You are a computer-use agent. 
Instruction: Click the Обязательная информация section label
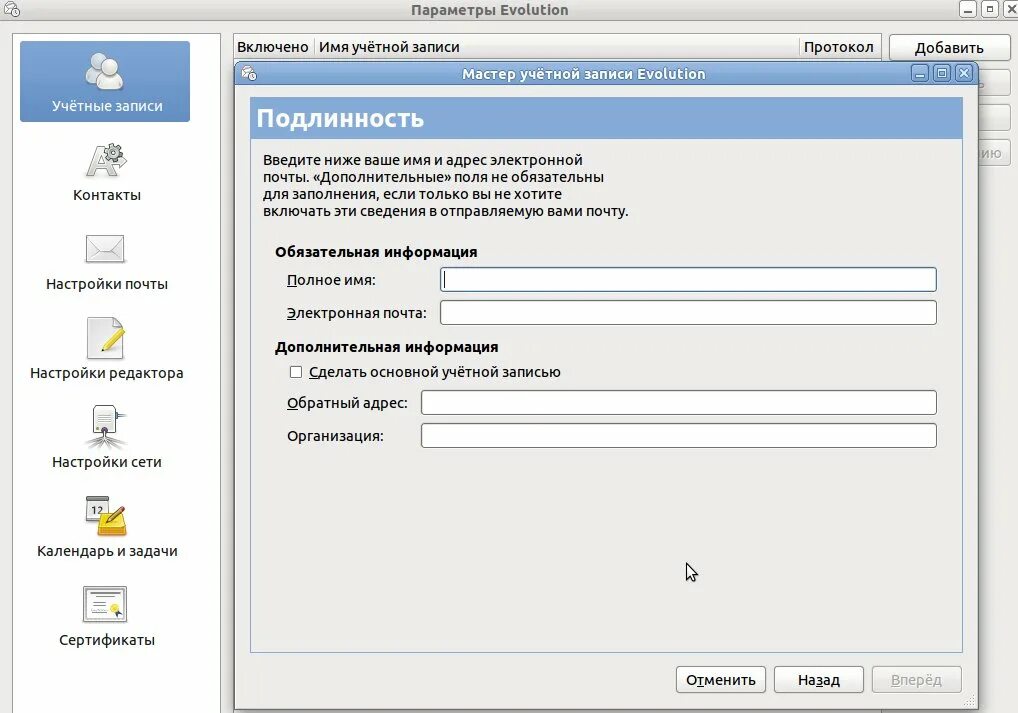(376, 252)
